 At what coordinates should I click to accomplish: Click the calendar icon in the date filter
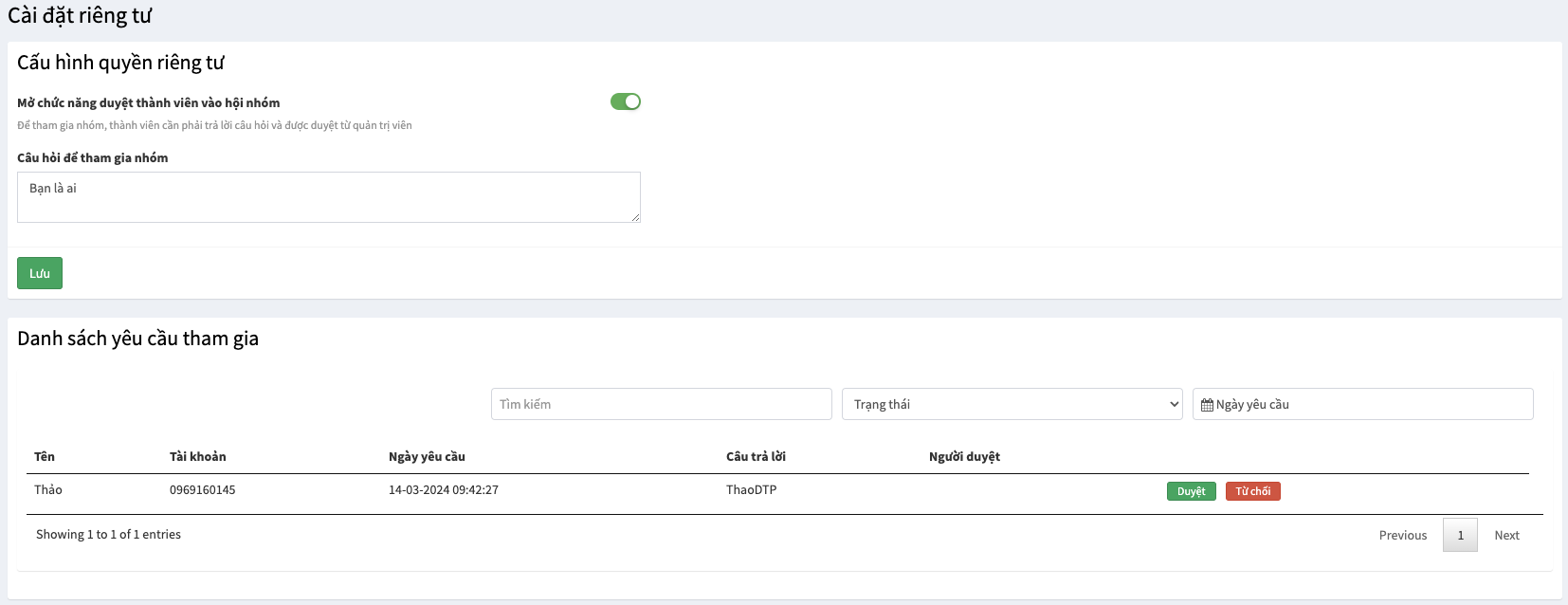pyautogui.click(x=1207, y=405)
